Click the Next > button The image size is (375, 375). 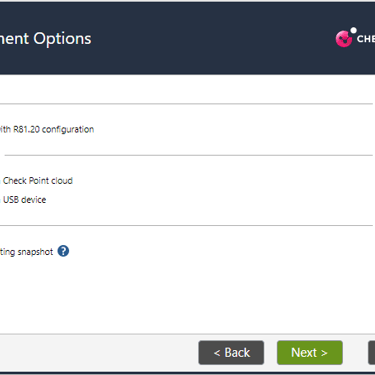point(310,353)
